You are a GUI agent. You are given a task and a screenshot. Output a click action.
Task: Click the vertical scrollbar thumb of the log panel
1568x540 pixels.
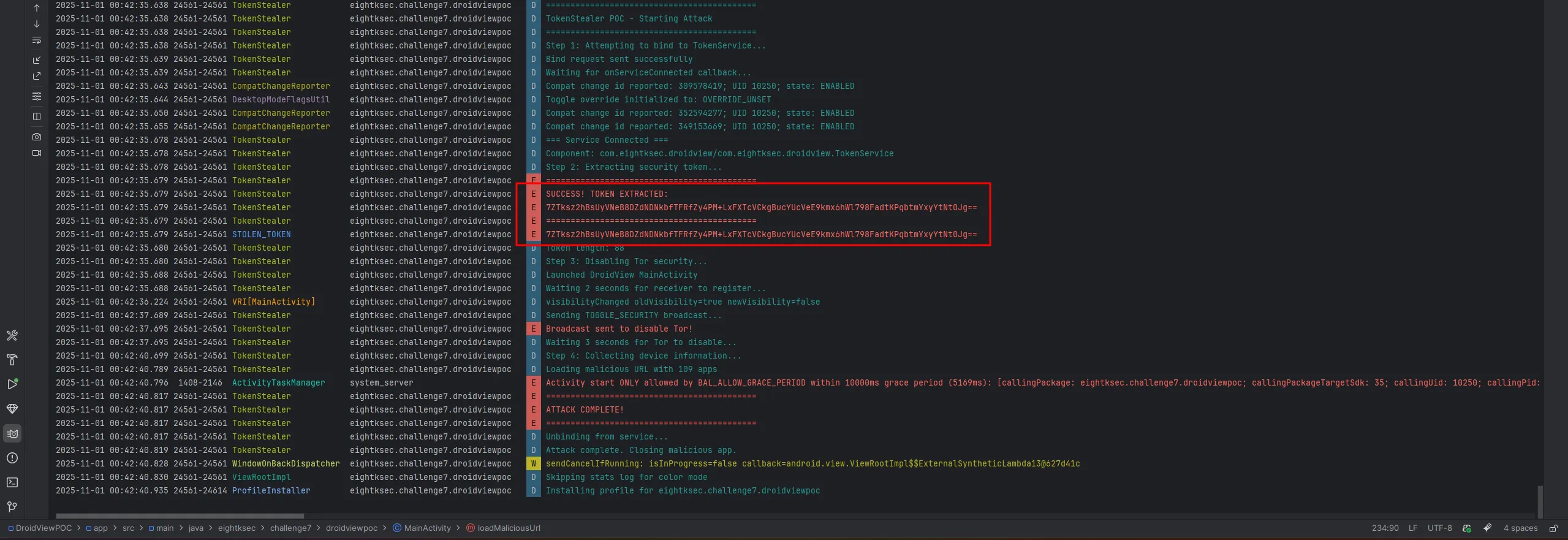coord(1540,501)
